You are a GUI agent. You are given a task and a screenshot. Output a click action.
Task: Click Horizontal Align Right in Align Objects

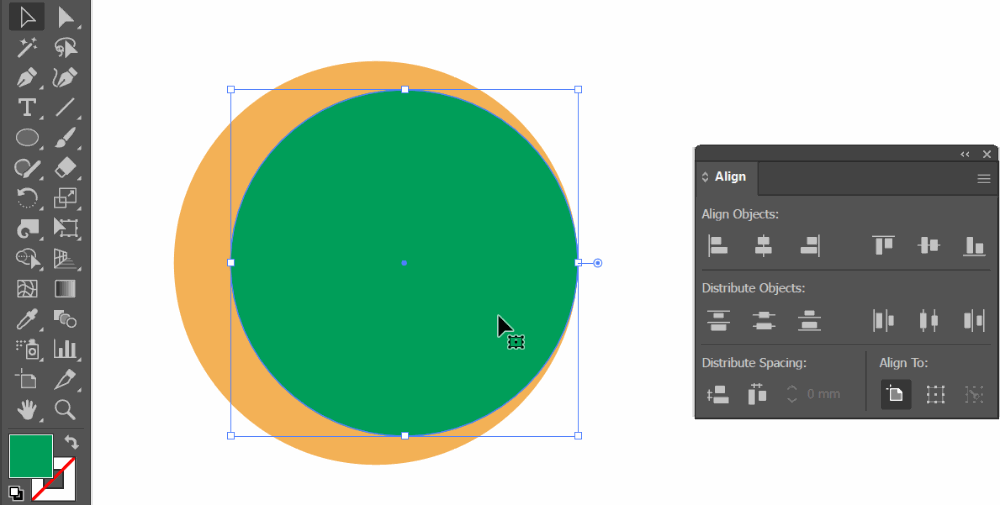pyautogui.click(x=810, y=245)
